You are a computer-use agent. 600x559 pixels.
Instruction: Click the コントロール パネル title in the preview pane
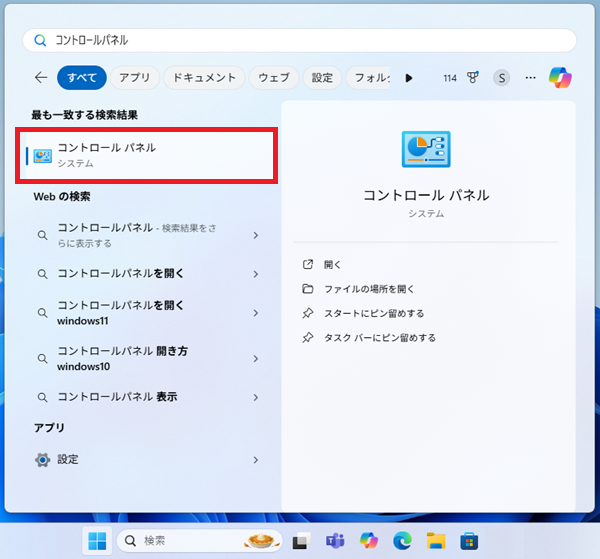(426, 195)
